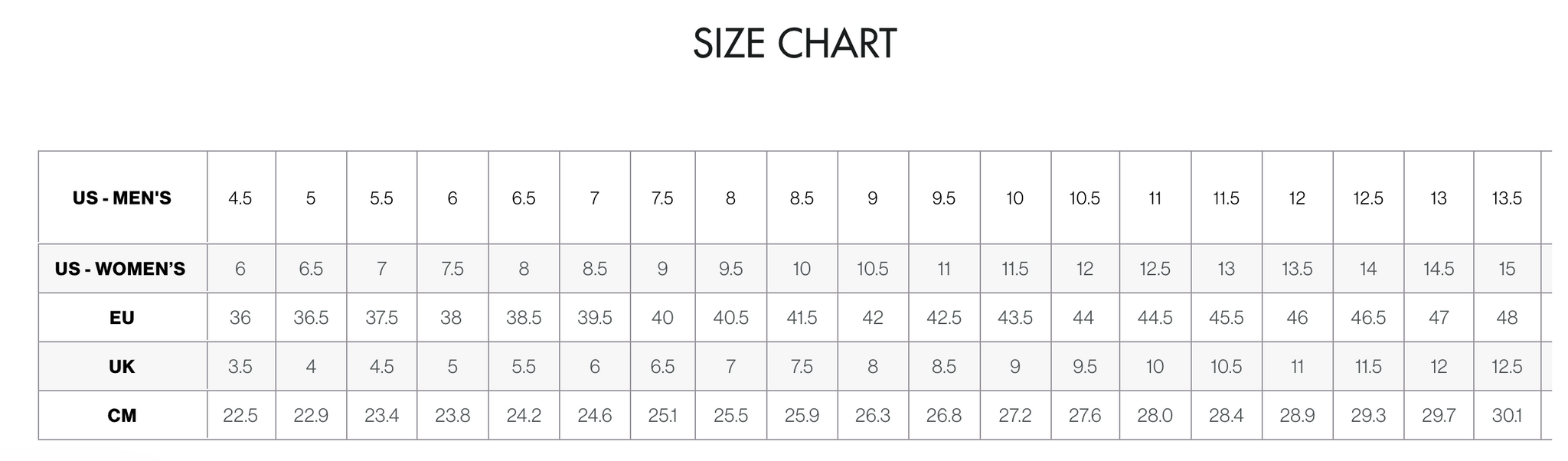Image resolution: width=1568 pixels, height=461 pixels.
Task: Click EU size 43.5 cell
Action: pos(1015,318)
